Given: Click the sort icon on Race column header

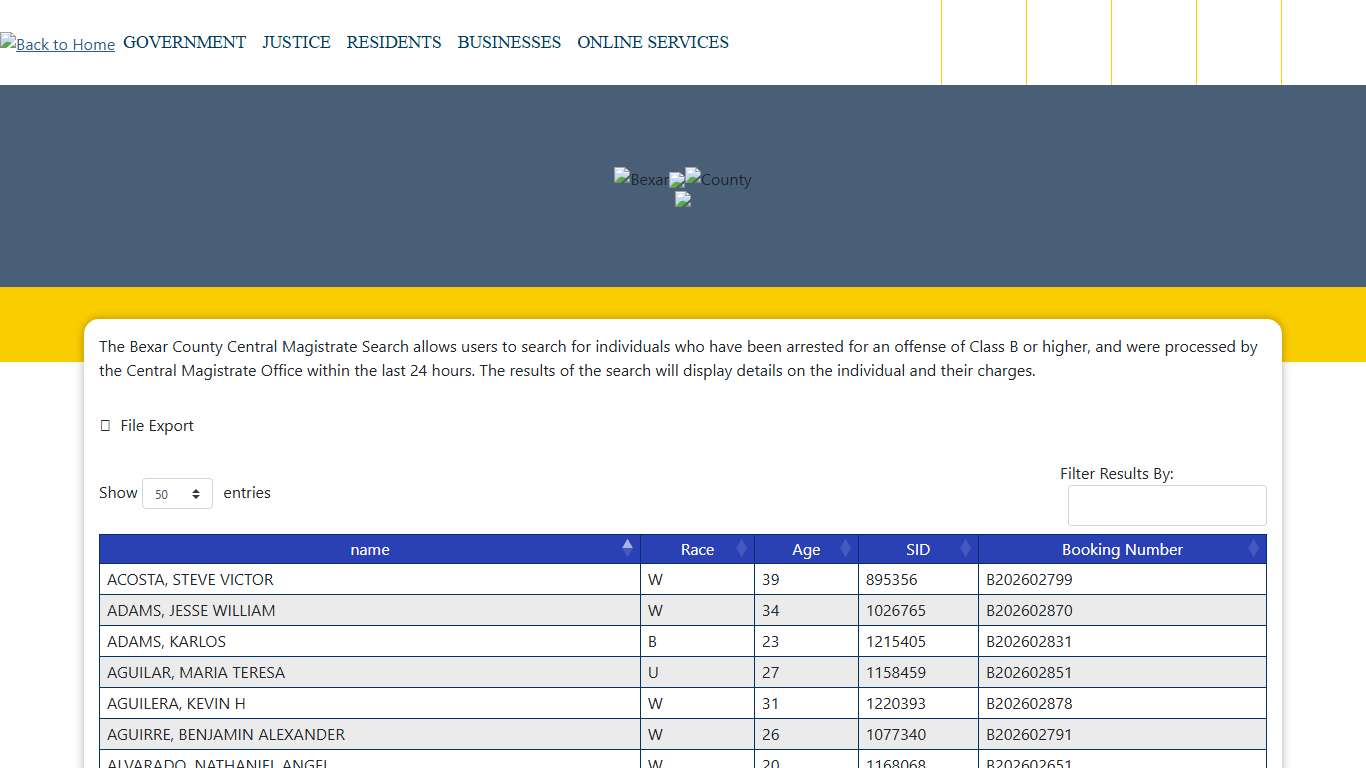Looking at the screenshot, I should [x=740, y=548].
